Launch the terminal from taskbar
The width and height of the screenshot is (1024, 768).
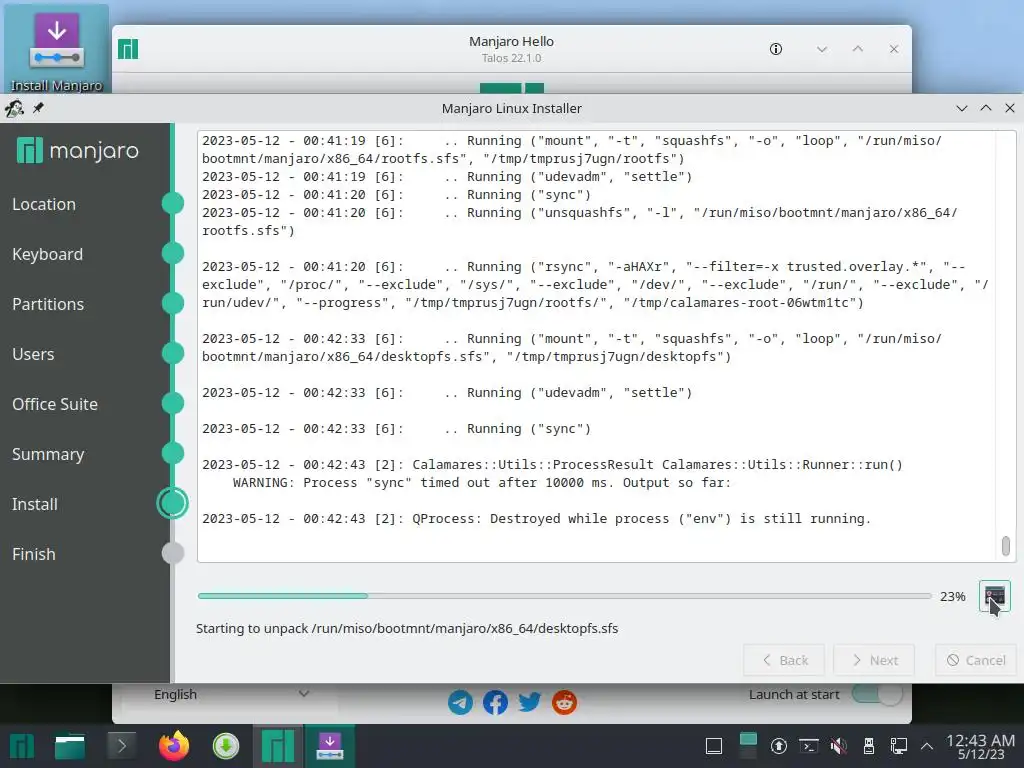pos(121,746)
